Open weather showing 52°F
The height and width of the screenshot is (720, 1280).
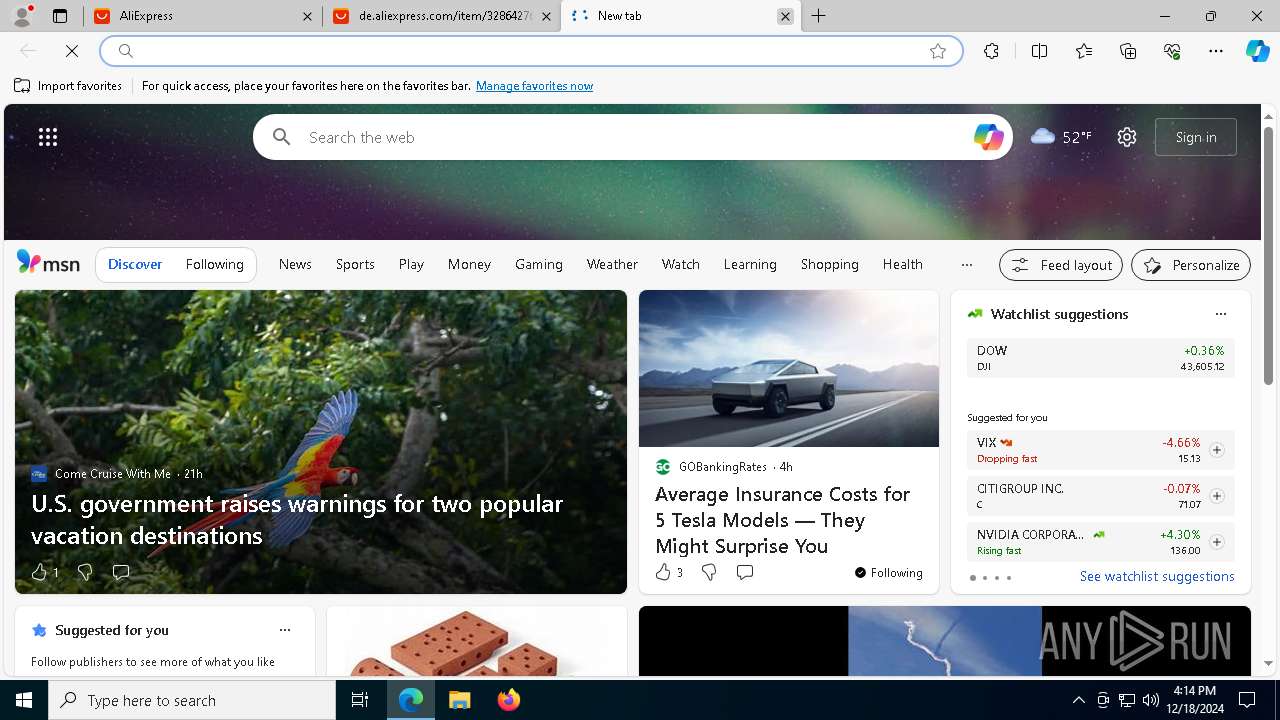[x=1061, y=137]
